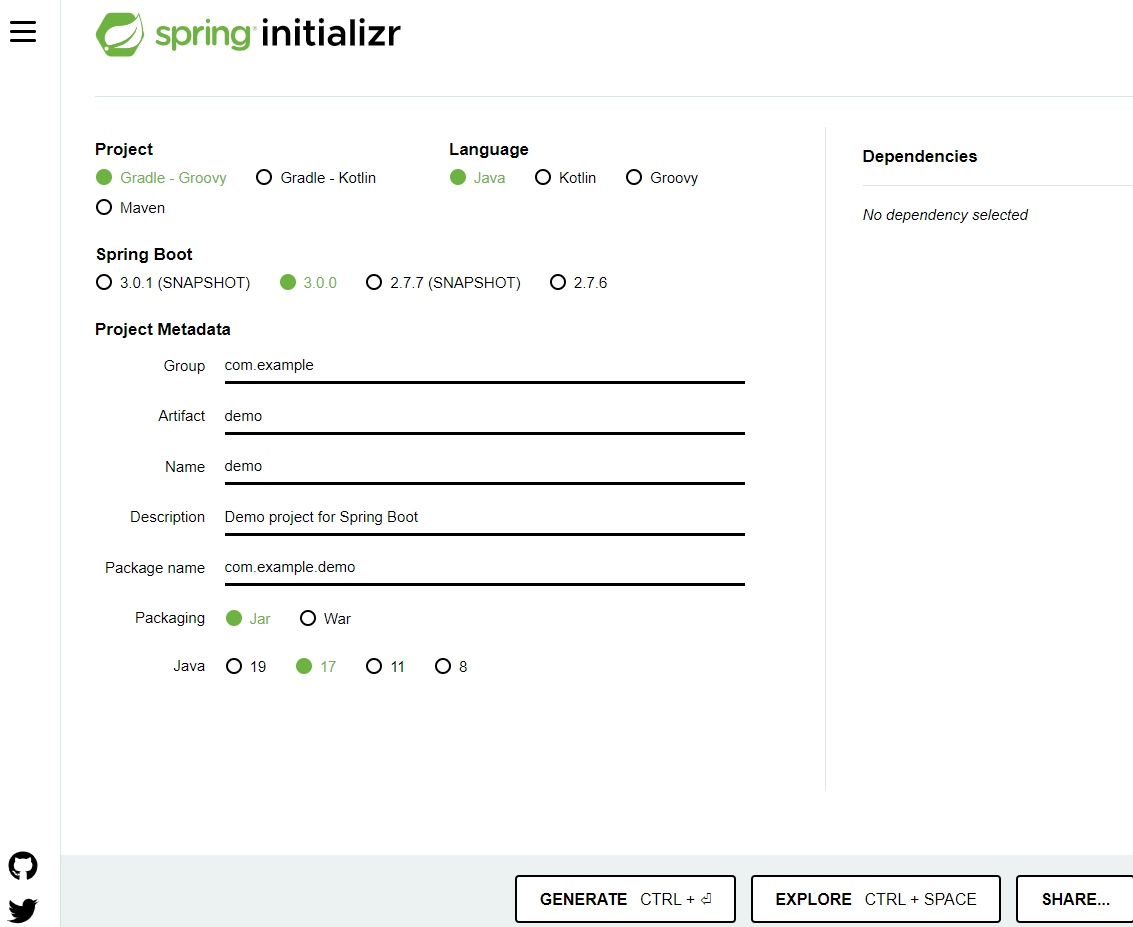Select Spring Boot 2.7.7 (SNAPSHOT)
The width and height of the screenshot is (1133, 927).
443,283
